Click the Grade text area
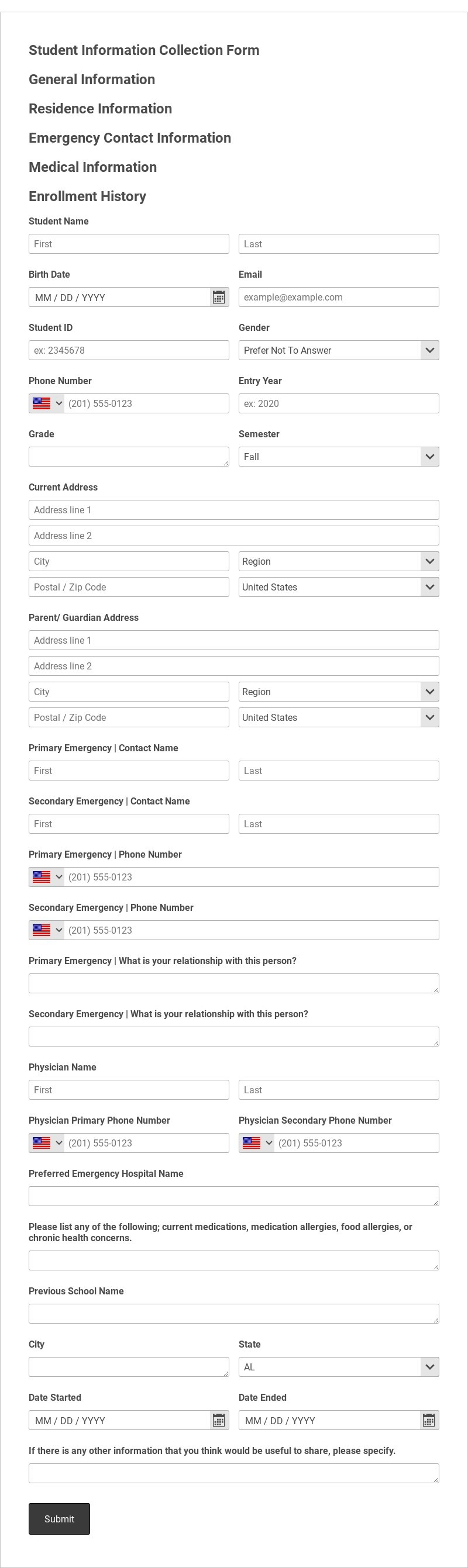Viewport: 468px width, 1568px height. [129, 457]
